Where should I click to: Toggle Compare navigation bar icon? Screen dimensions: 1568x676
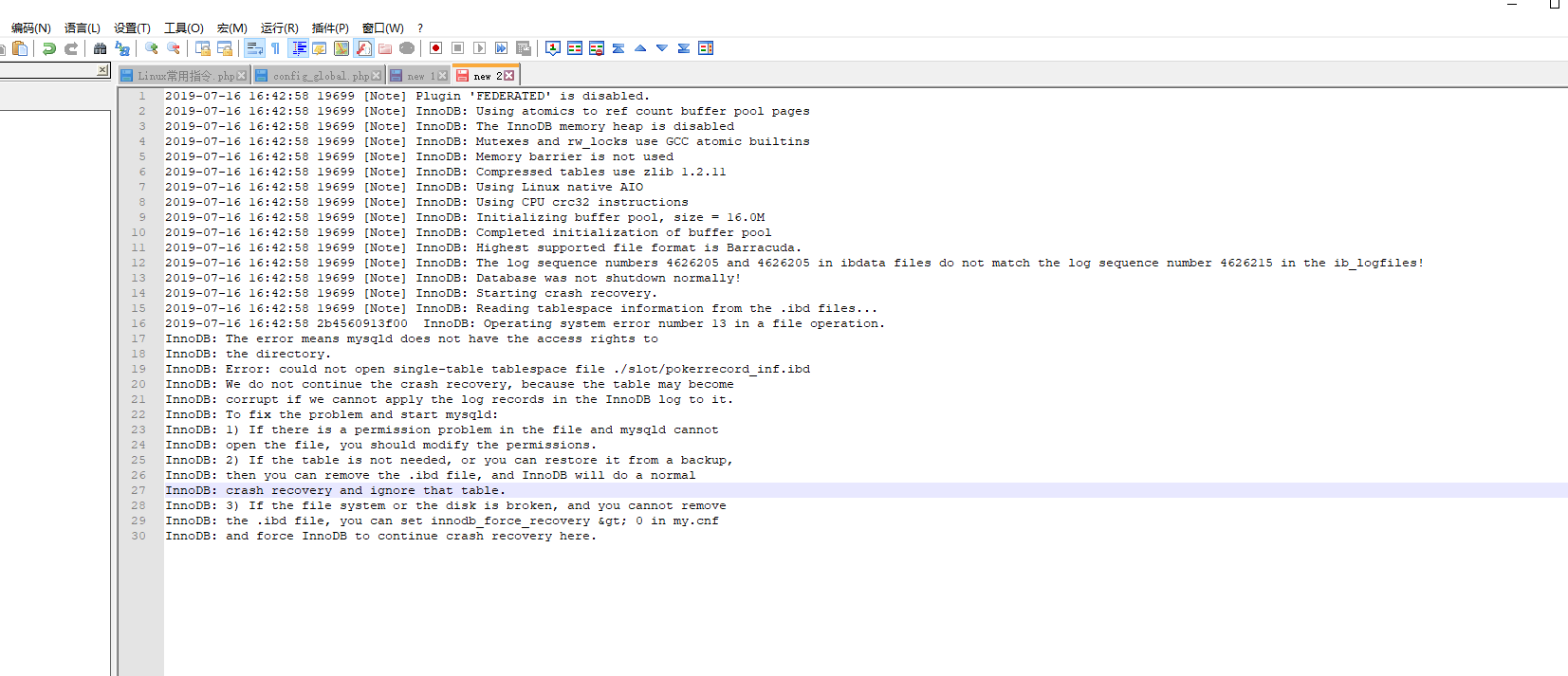[x=706, y=48]
